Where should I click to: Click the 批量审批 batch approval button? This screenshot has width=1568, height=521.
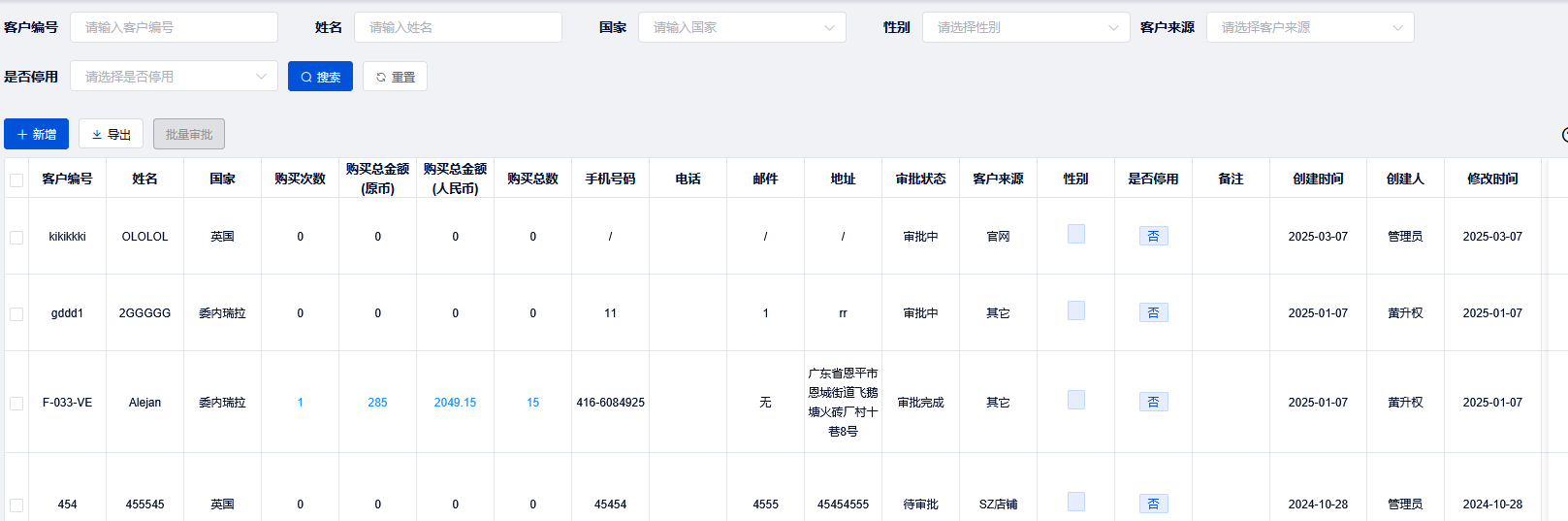point(189,135)
